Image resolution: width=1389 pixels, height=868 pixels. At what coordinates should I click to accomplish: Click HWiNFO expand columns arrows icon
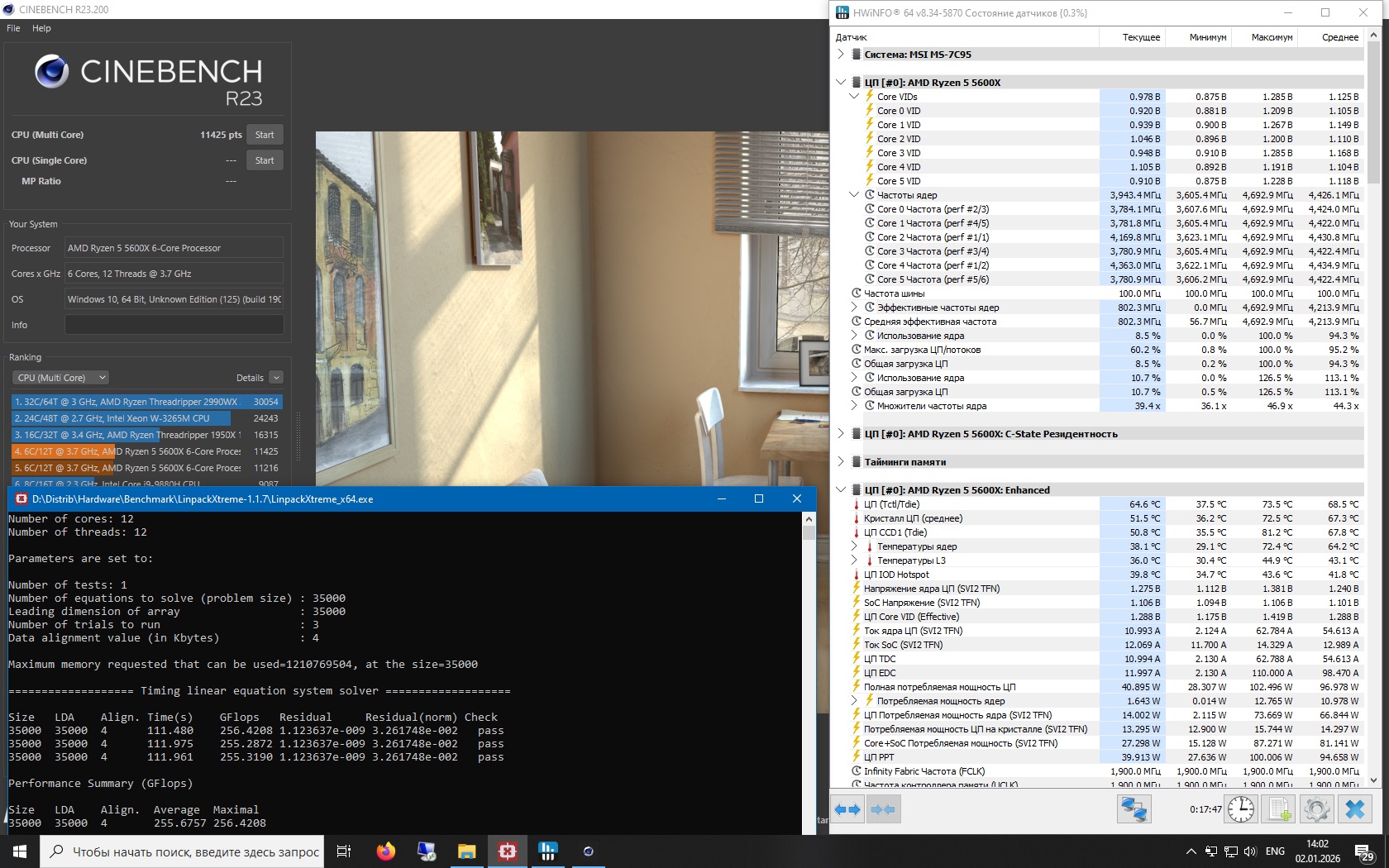point(847,809)
